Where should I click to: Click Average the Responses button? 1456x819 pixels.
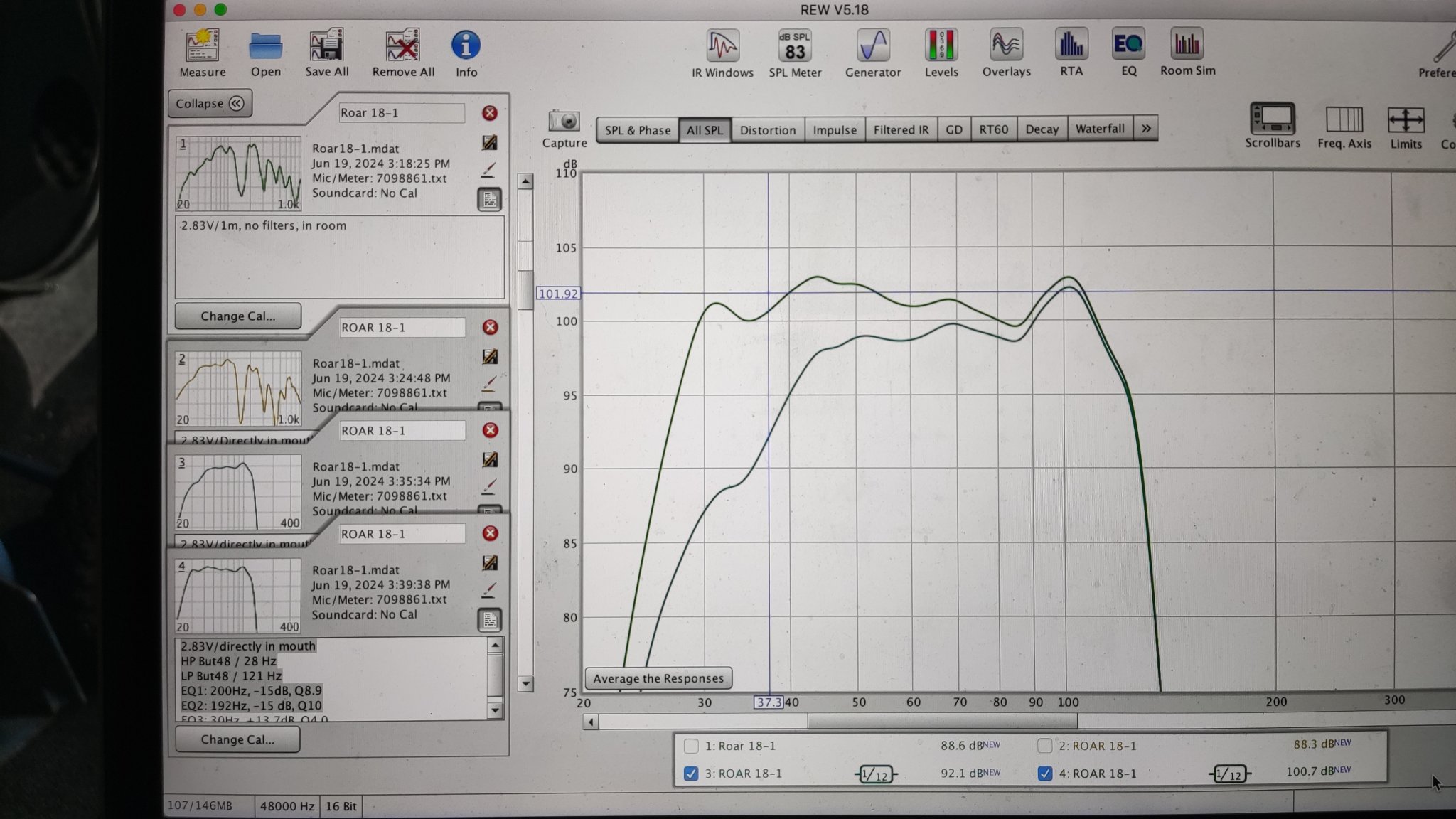tap(658, 678)
